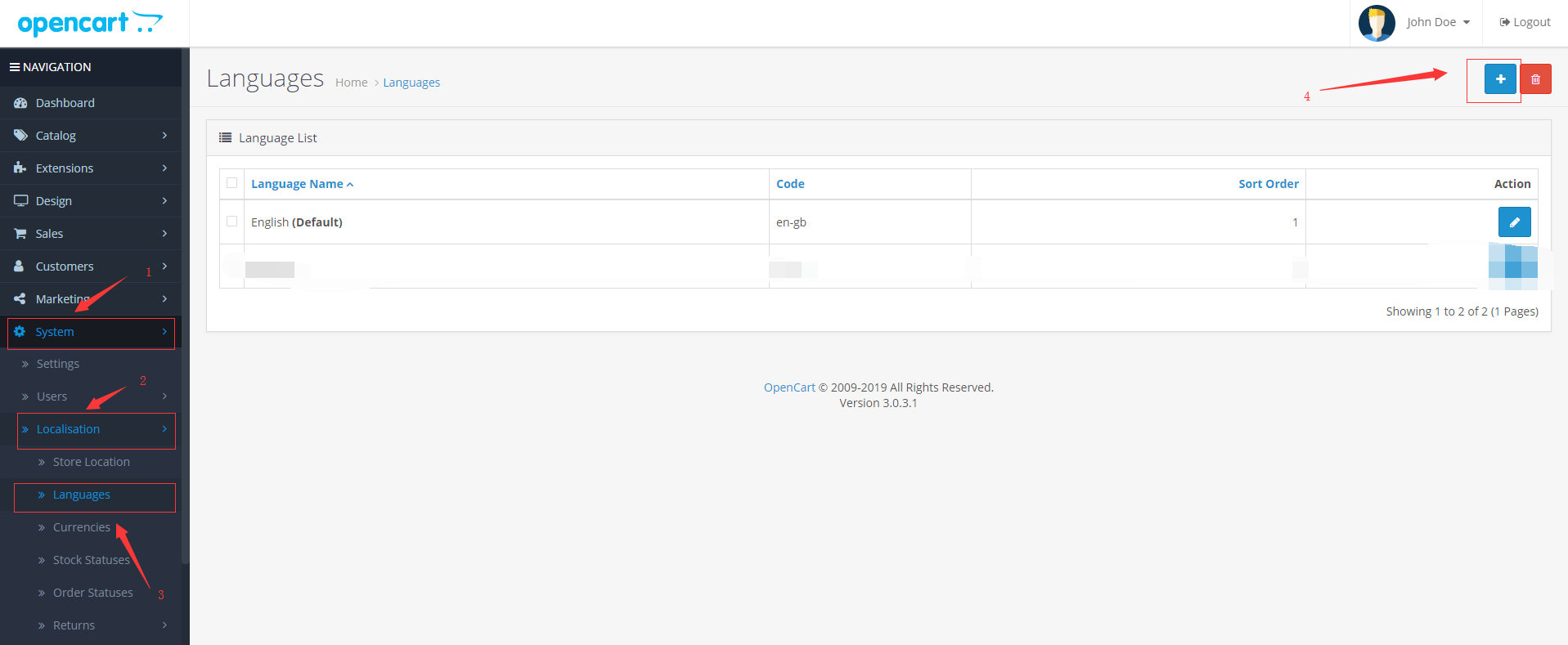The height and width of the screenshot is (645, 1568).
Task: Open Currencies page
Action: pyautogui.click(x=82, y=527)
